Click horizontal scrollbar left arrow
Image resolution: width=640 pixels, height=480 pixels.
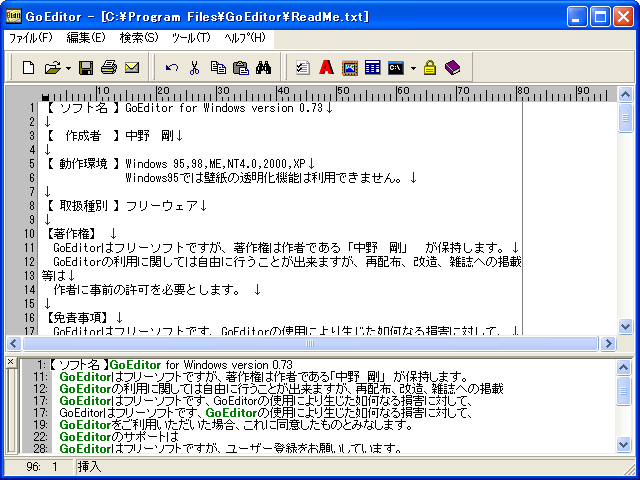pos(13,343)
